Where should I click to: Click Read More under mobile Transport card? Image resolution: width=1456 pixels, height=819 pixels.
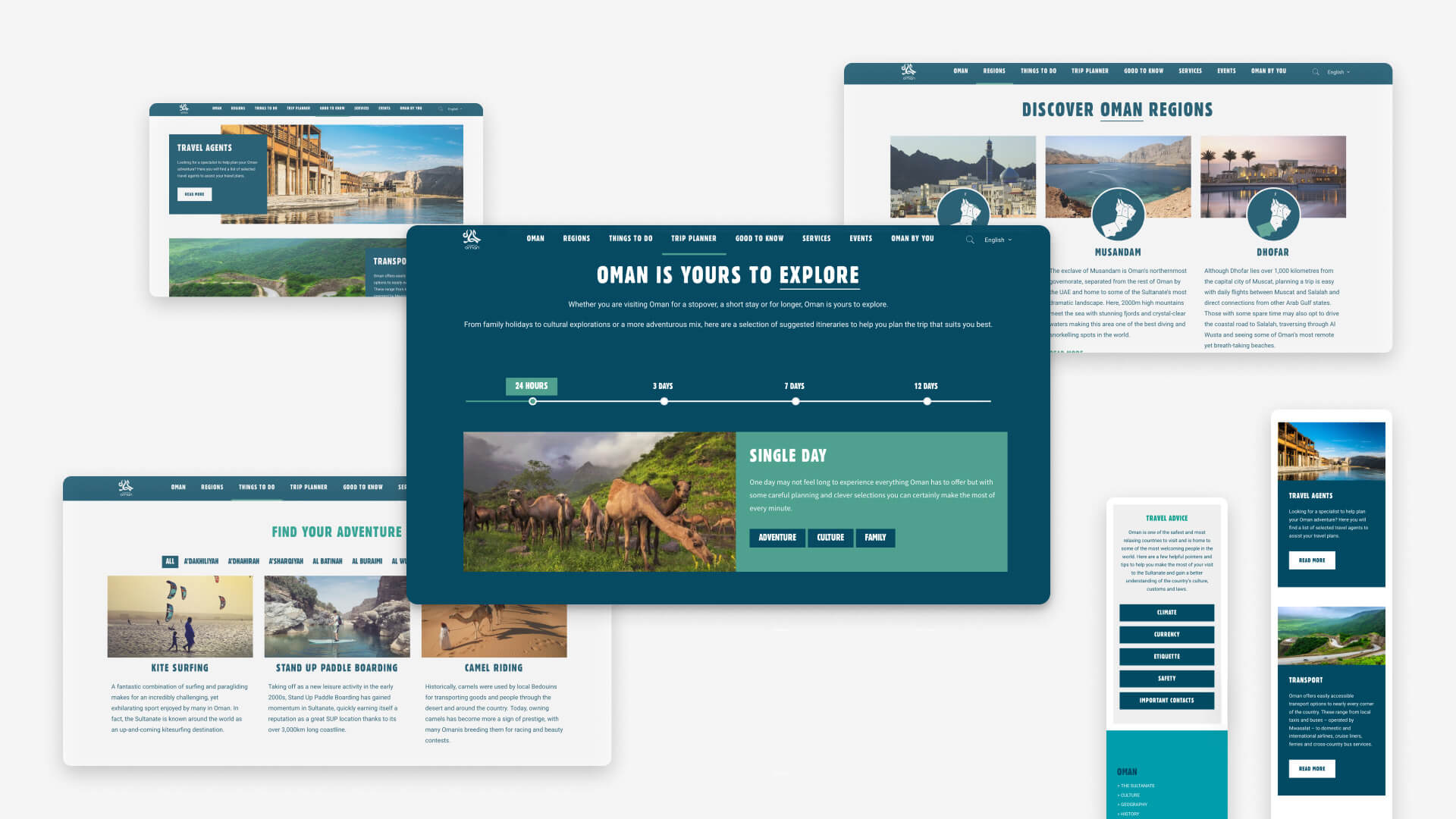click(1312, 769)
